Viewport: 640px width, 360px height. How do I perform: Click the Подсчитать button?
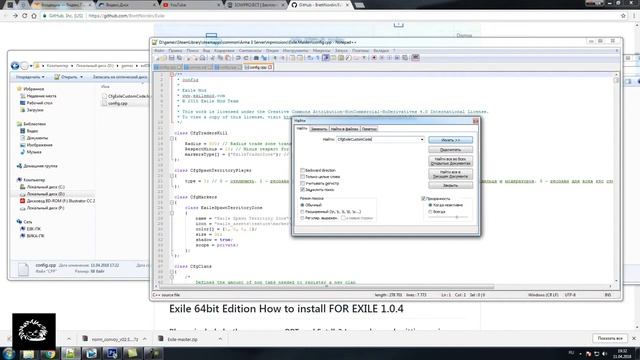[x=451, y=150]
